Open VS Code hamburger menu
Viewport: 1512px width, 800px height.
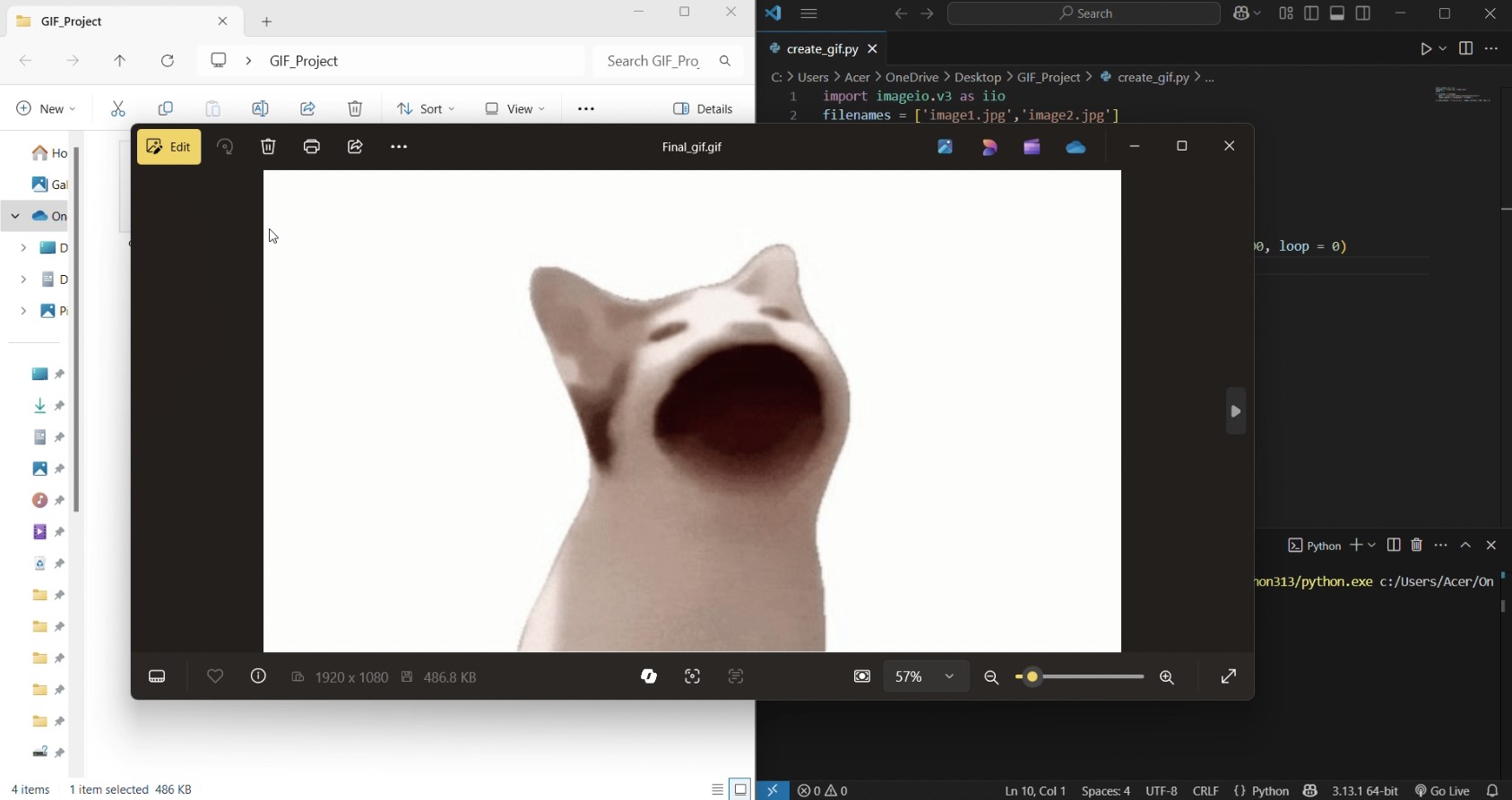(808, 13)
